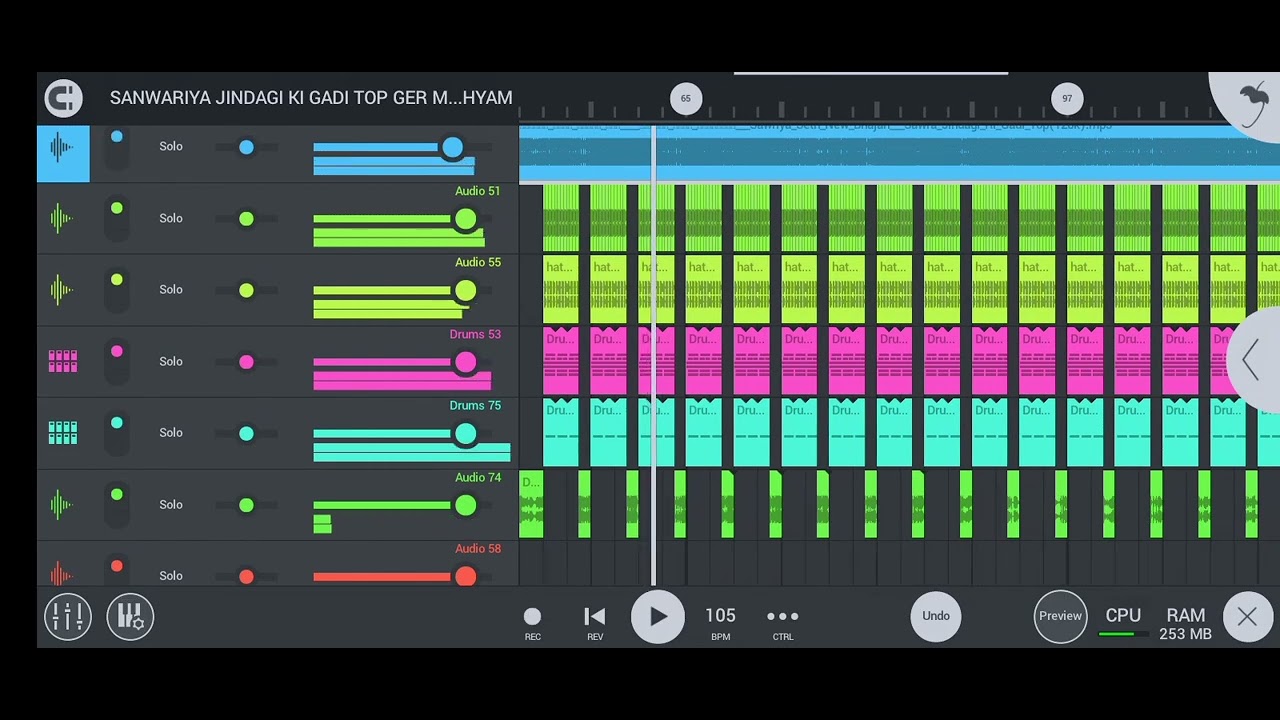Open the FL Studio main menu logo
The image size is (1280, 720).
click(x=64, y=98)
